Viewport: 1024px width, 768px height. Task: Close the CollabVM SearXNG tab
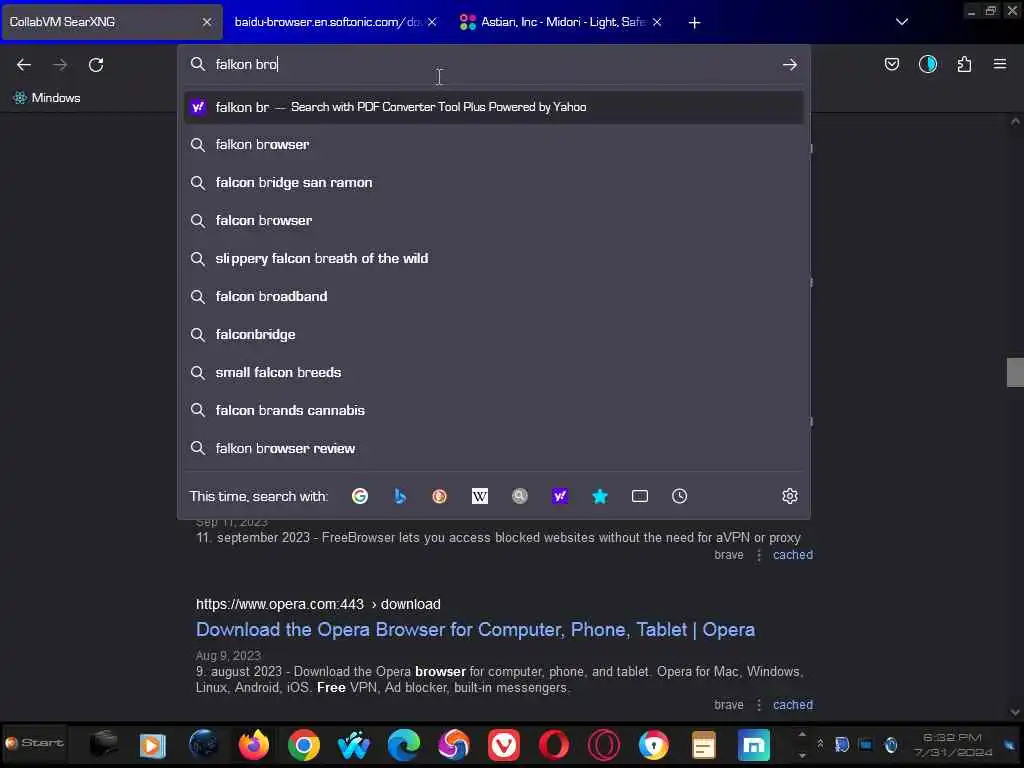[207, 22]
